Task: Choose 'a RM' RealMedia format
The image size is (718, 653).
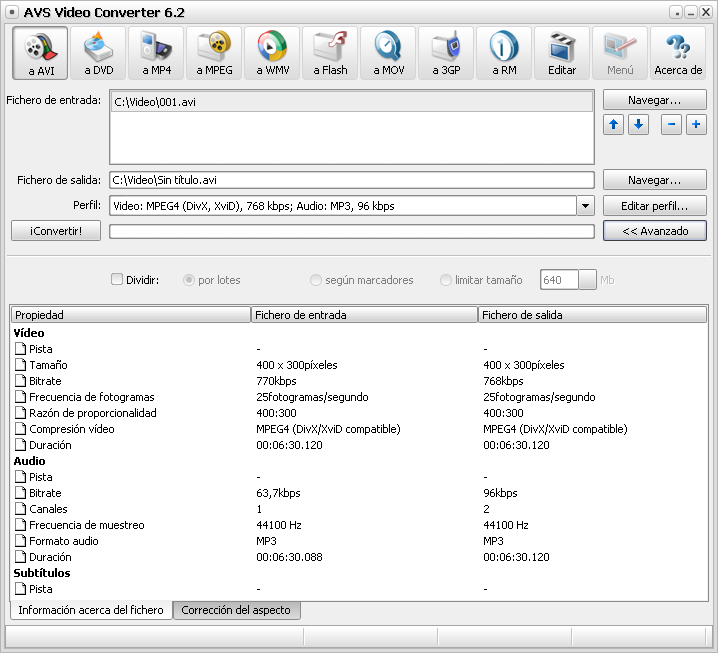Action: pyautogui.click(x=504, y=53)
